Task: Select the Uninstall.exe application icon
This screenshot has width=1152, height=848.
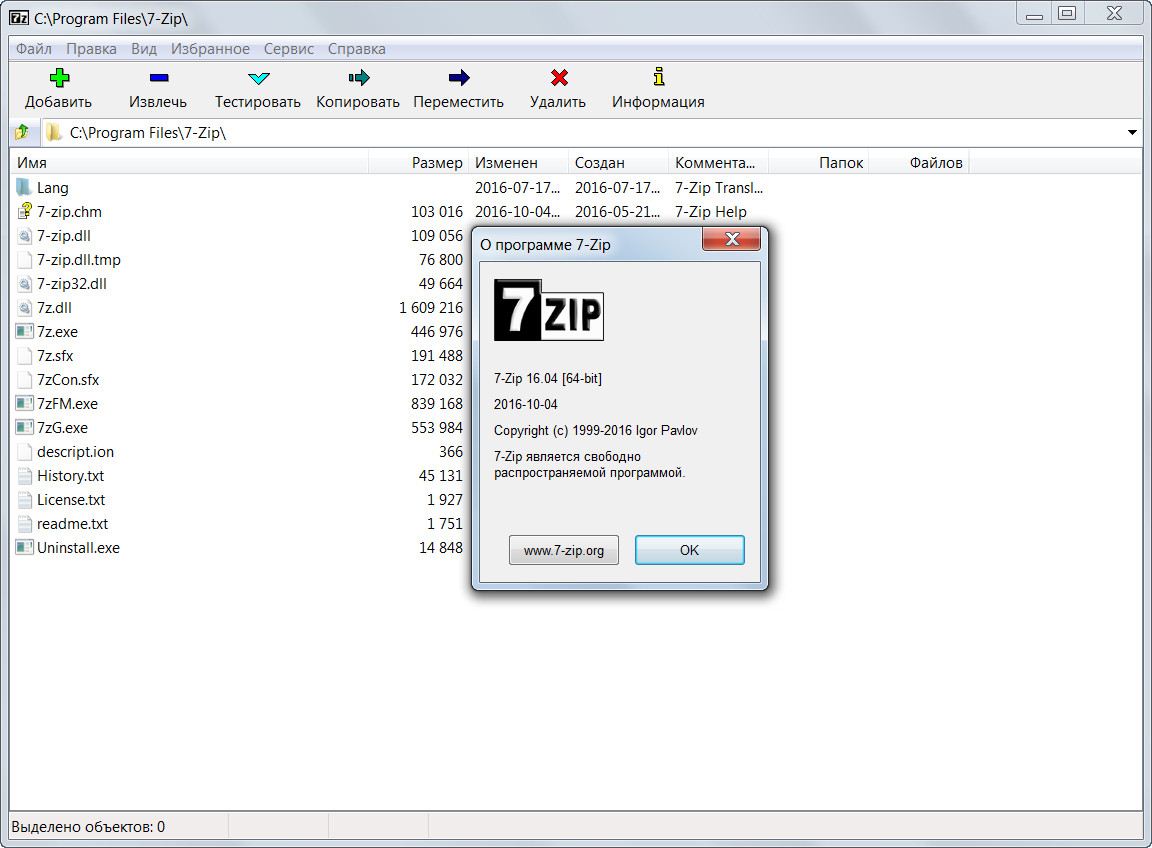Action: click(x=24, y=547)
